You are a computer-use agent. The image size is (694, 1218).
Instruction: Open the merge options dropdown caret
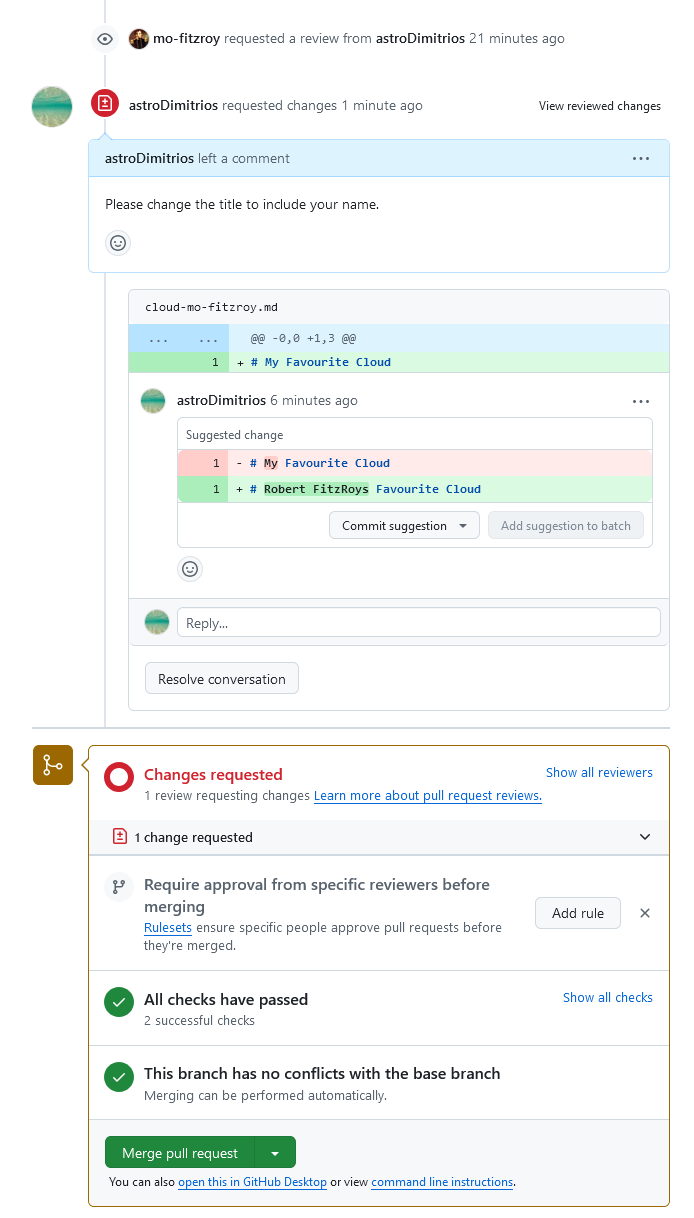275,1152
